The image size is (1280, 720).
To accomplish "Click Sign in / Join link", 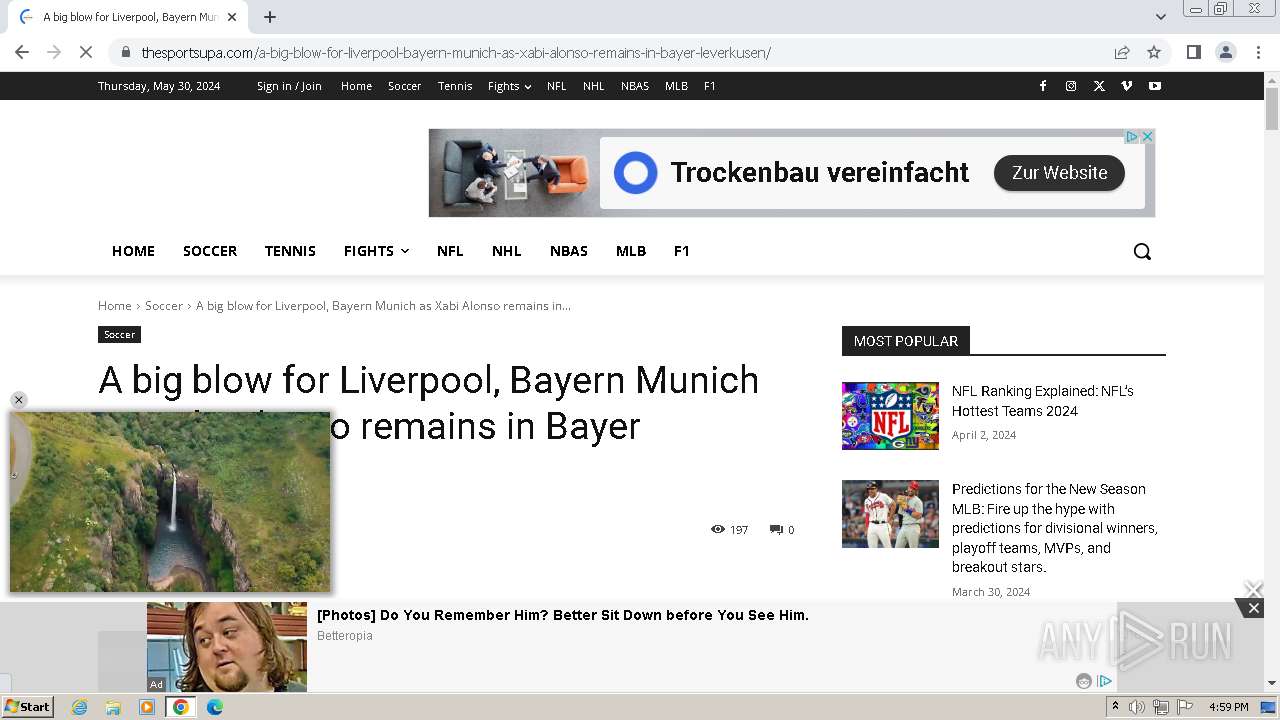I will coord(289,86).
